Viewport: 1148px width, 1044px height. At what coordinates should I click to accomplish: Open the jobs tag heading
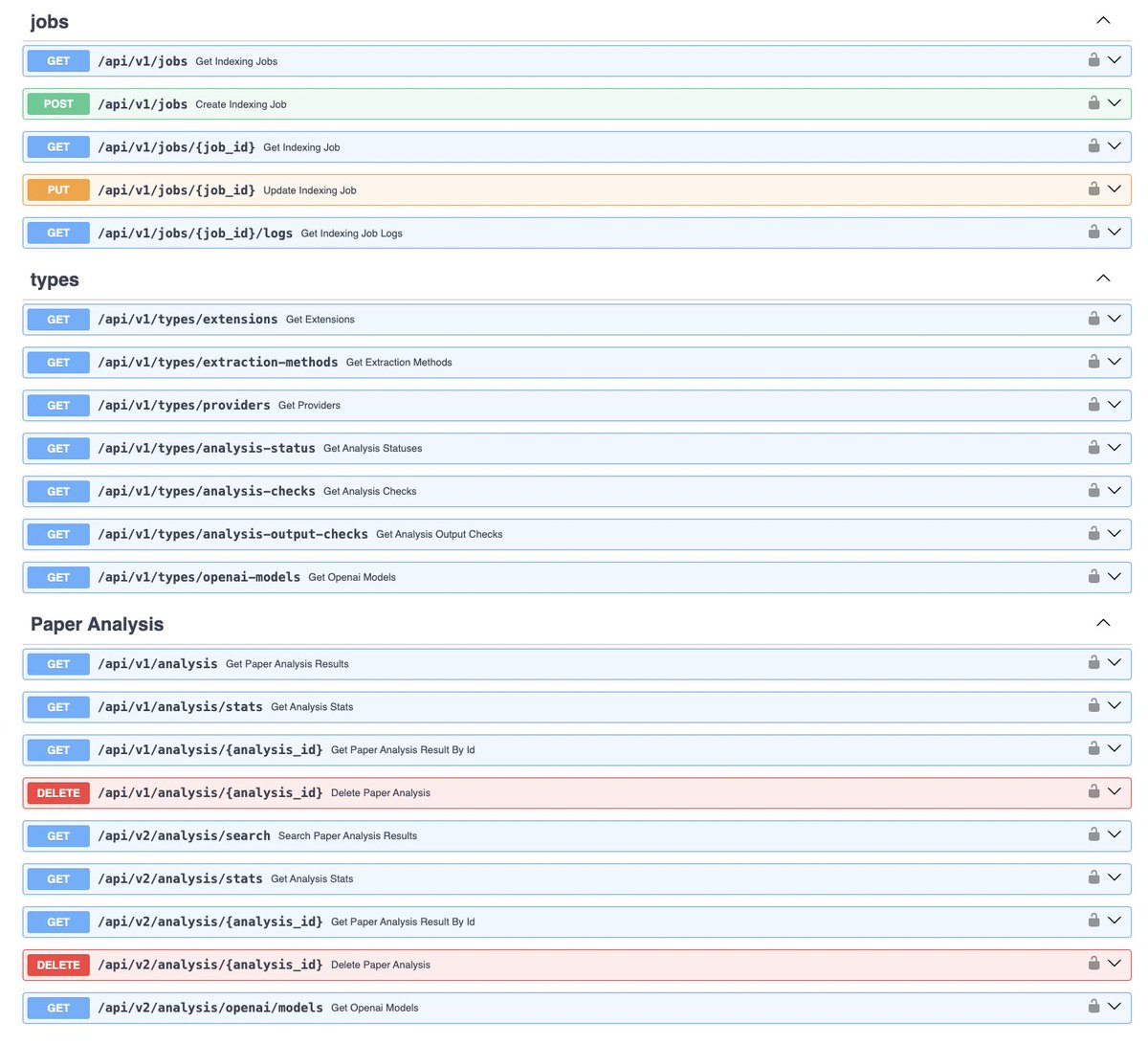(x=50, y=22)
